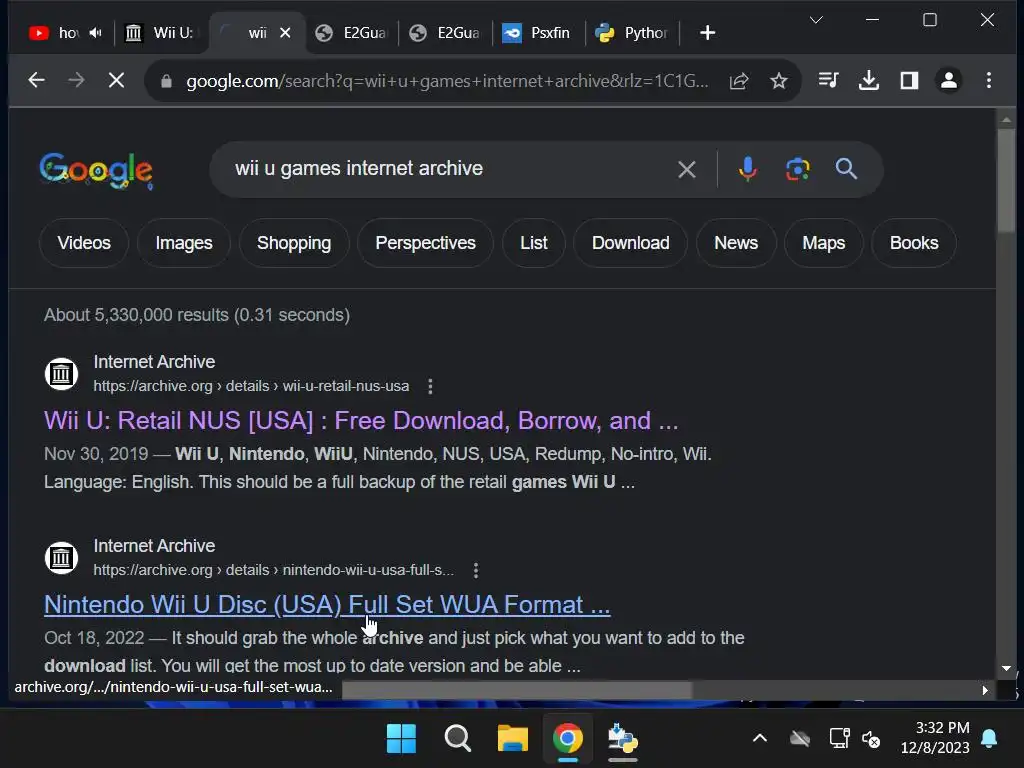Open 'Nintendo Wii U Disc (USA) Full Set' result
Screen dimensions: 1024x768
click(327, 605)
